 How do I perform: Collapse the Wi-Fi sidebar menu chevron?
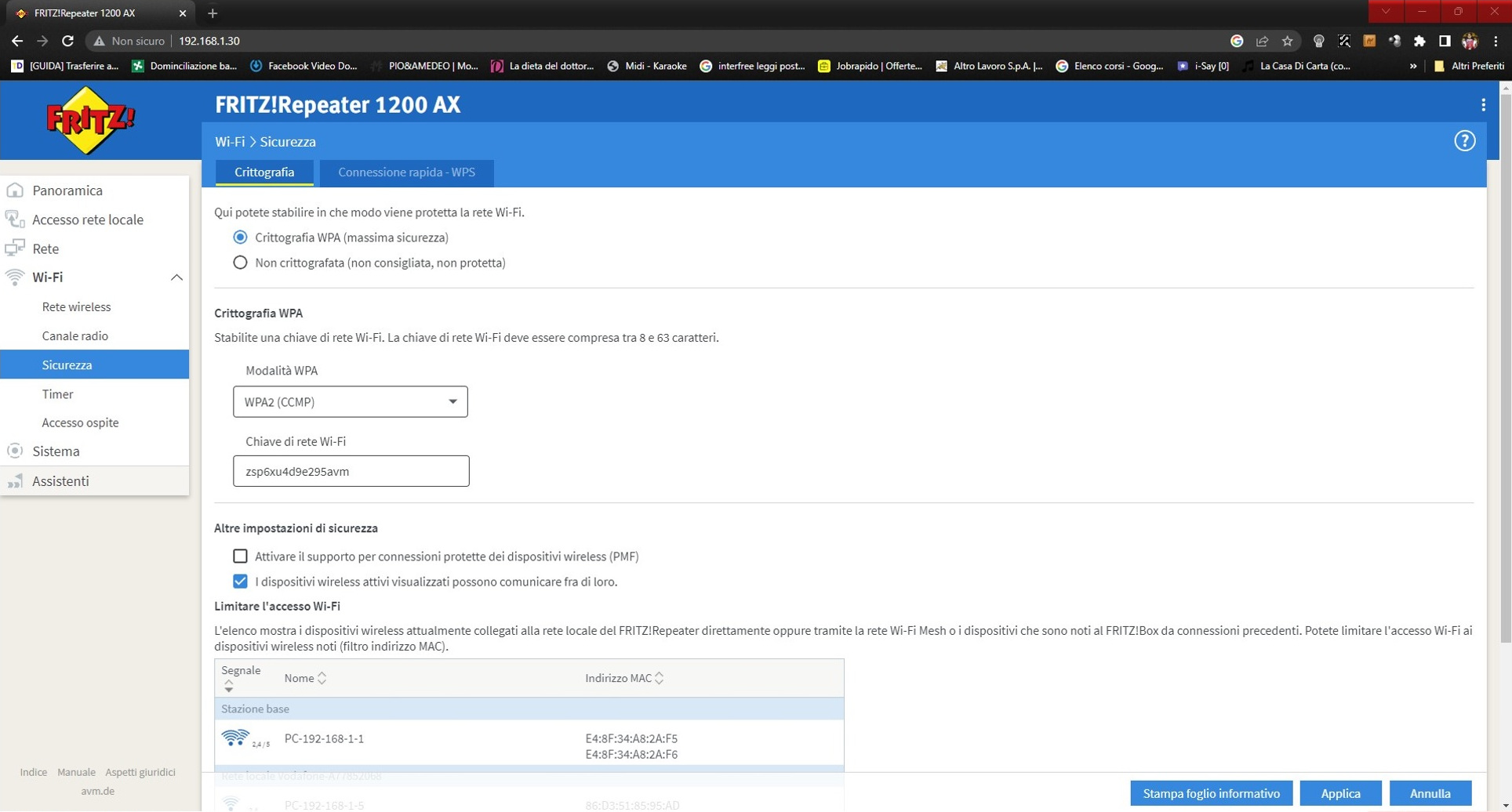coord(176,277)
